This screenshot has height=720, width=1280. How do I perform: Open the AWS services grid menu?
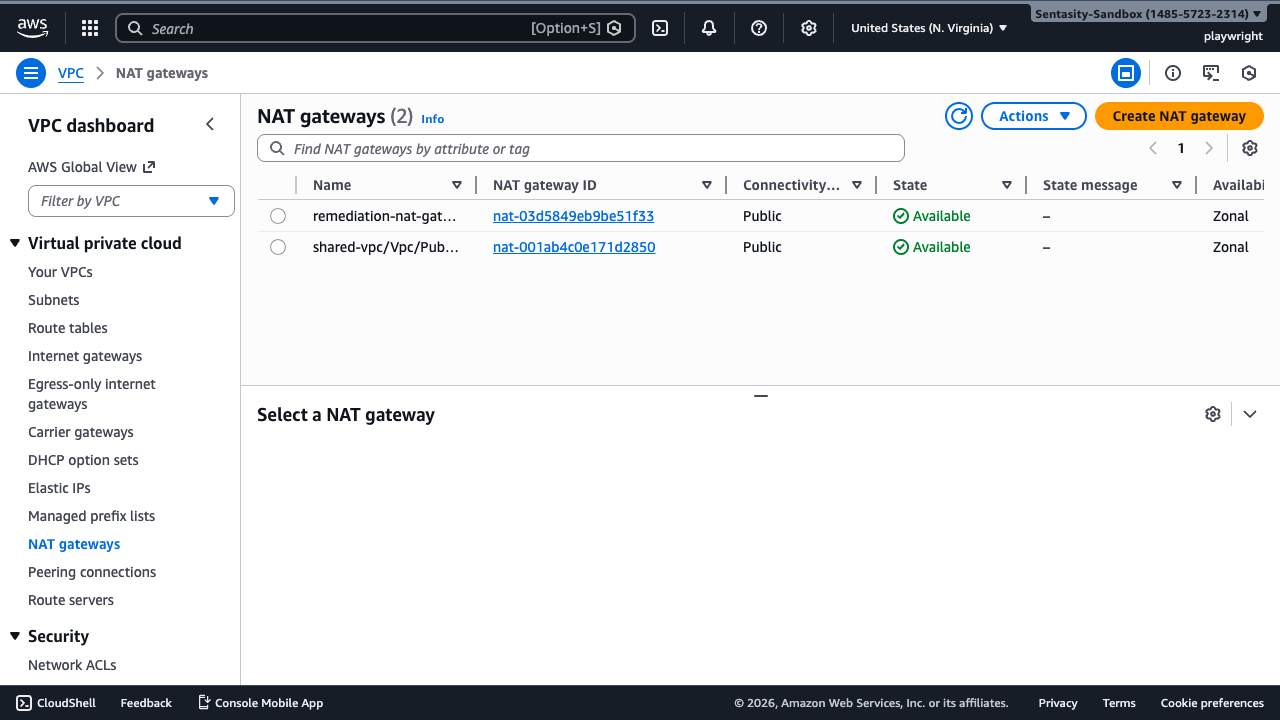89,27
